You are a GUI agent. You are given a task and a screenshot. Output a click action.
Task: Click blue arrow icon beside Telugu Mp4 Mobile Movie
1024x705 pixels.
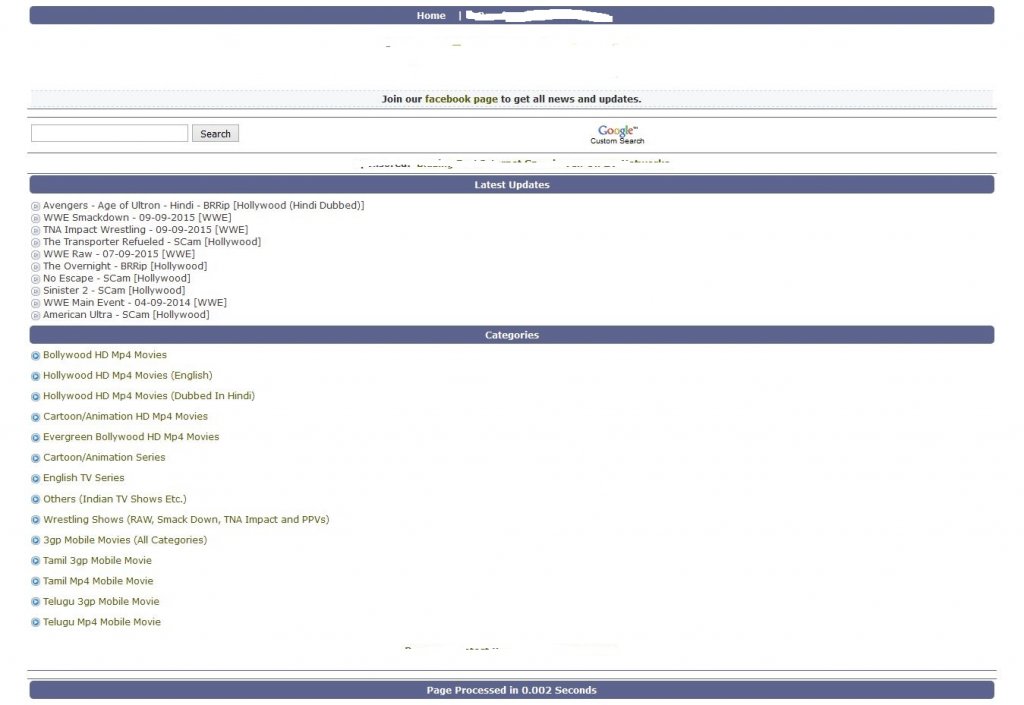click(35, 623)
